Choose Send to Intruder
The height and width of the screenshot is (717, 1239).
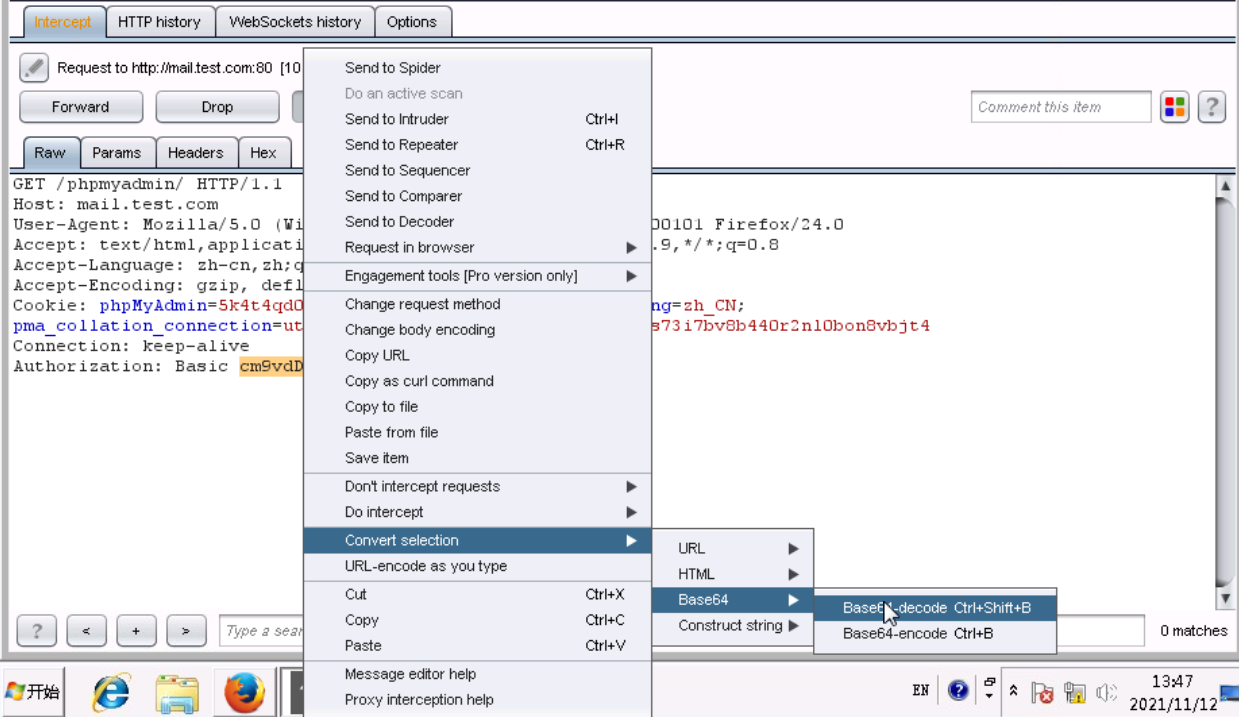tap(477, 119)
